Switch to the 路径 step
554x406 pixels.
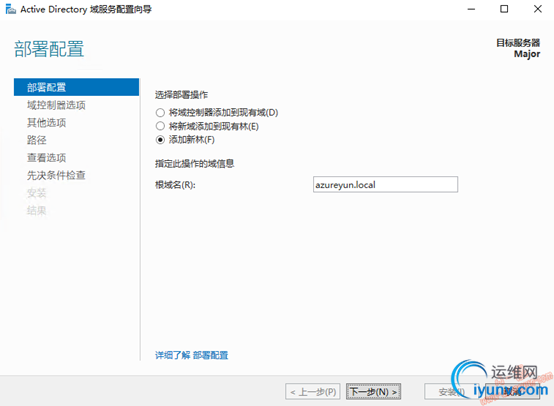point(37,140)
